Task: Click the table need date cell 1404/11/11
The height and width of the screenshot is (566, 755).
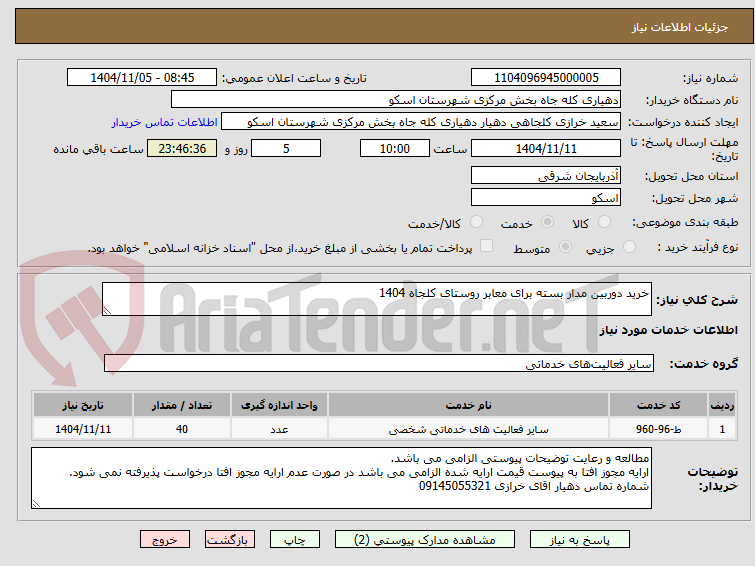Action: click(x=83, y=429)
